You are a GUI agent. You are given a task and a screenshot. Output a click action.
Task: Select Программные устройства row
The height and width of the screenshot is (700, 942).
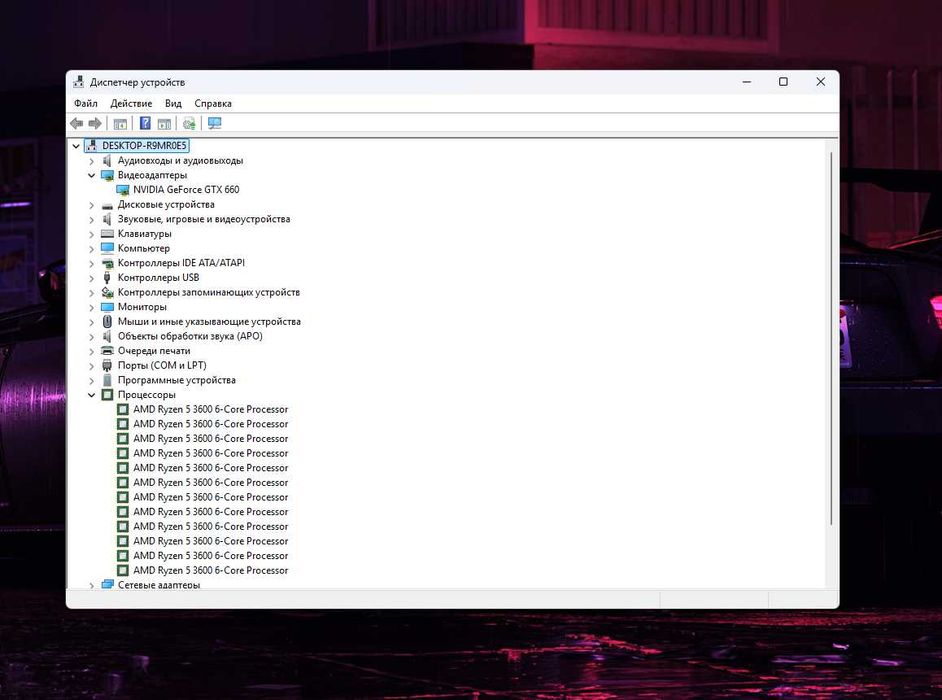click(177, 380)
